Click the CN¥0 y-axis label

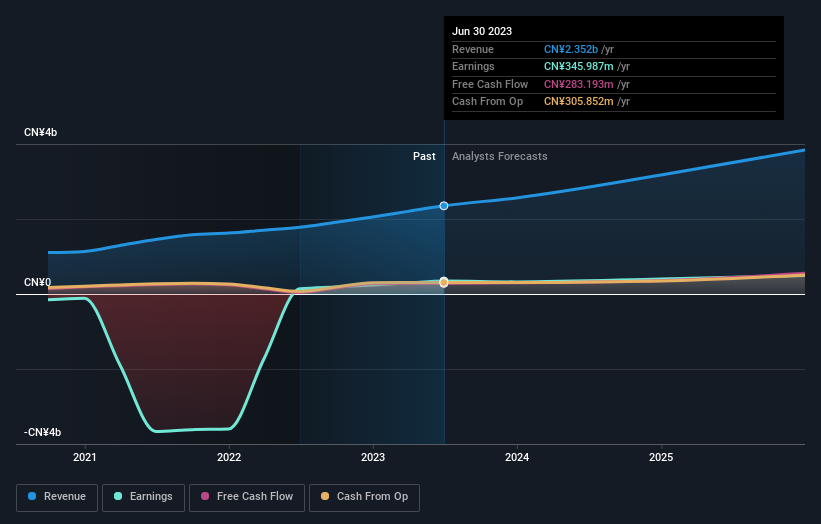[x=38, y=282]
